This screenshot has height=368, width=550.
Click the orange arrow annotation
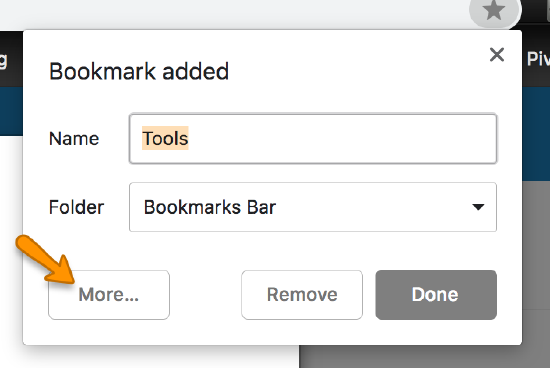click(x=46, y=259)
